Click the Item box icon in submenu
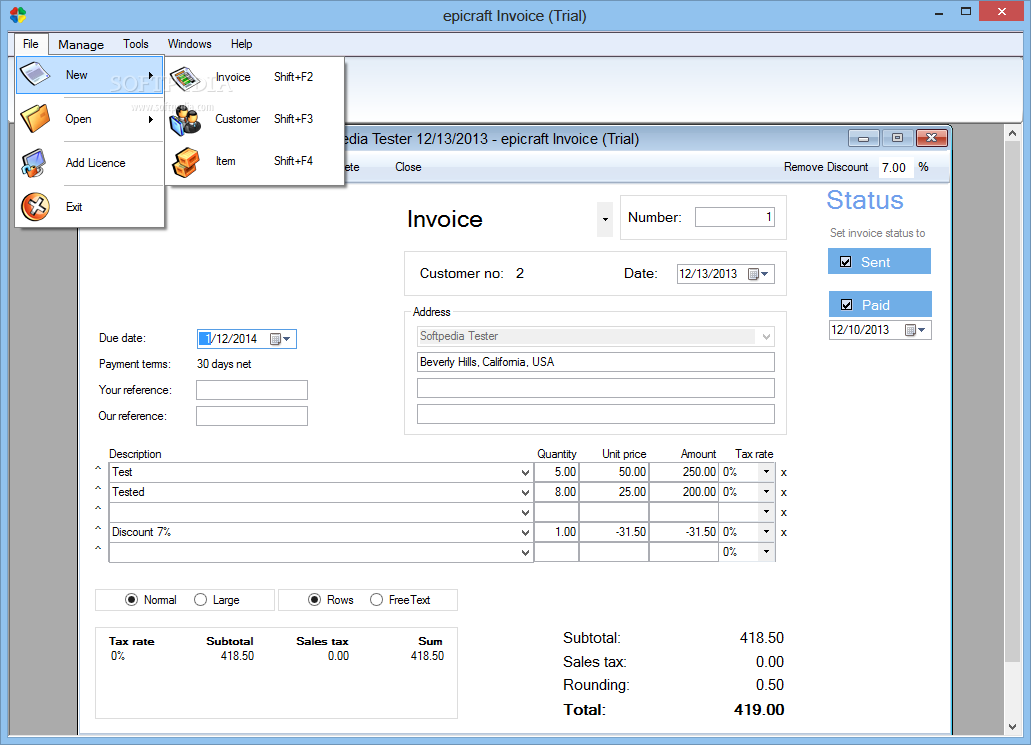 tap(185, 162)
